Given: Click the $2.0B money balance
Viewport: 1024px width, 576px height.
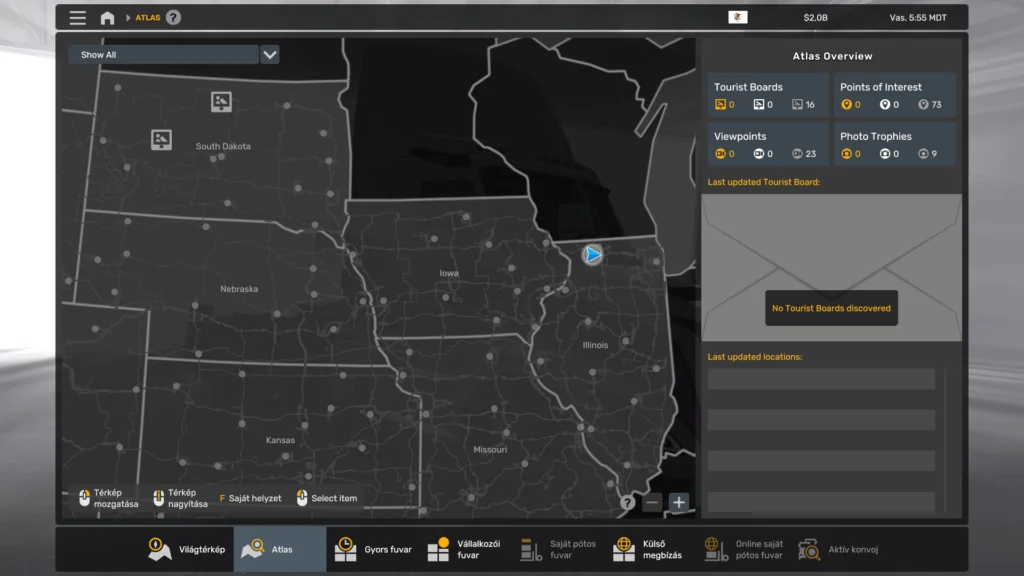Looking at the screenshot, I should tap(816, 18).
